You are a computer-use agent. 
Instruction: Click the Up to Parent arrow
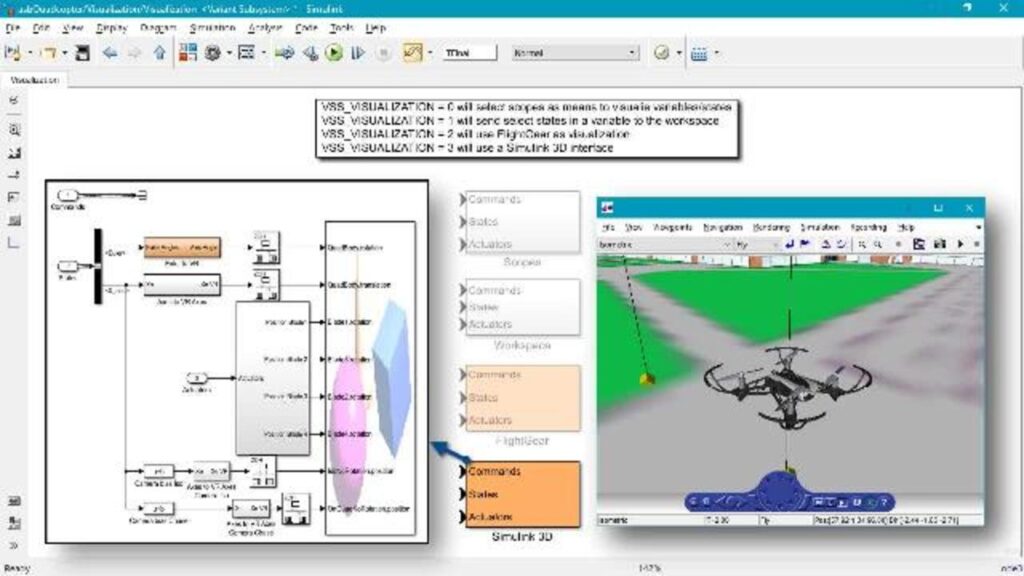158,53
